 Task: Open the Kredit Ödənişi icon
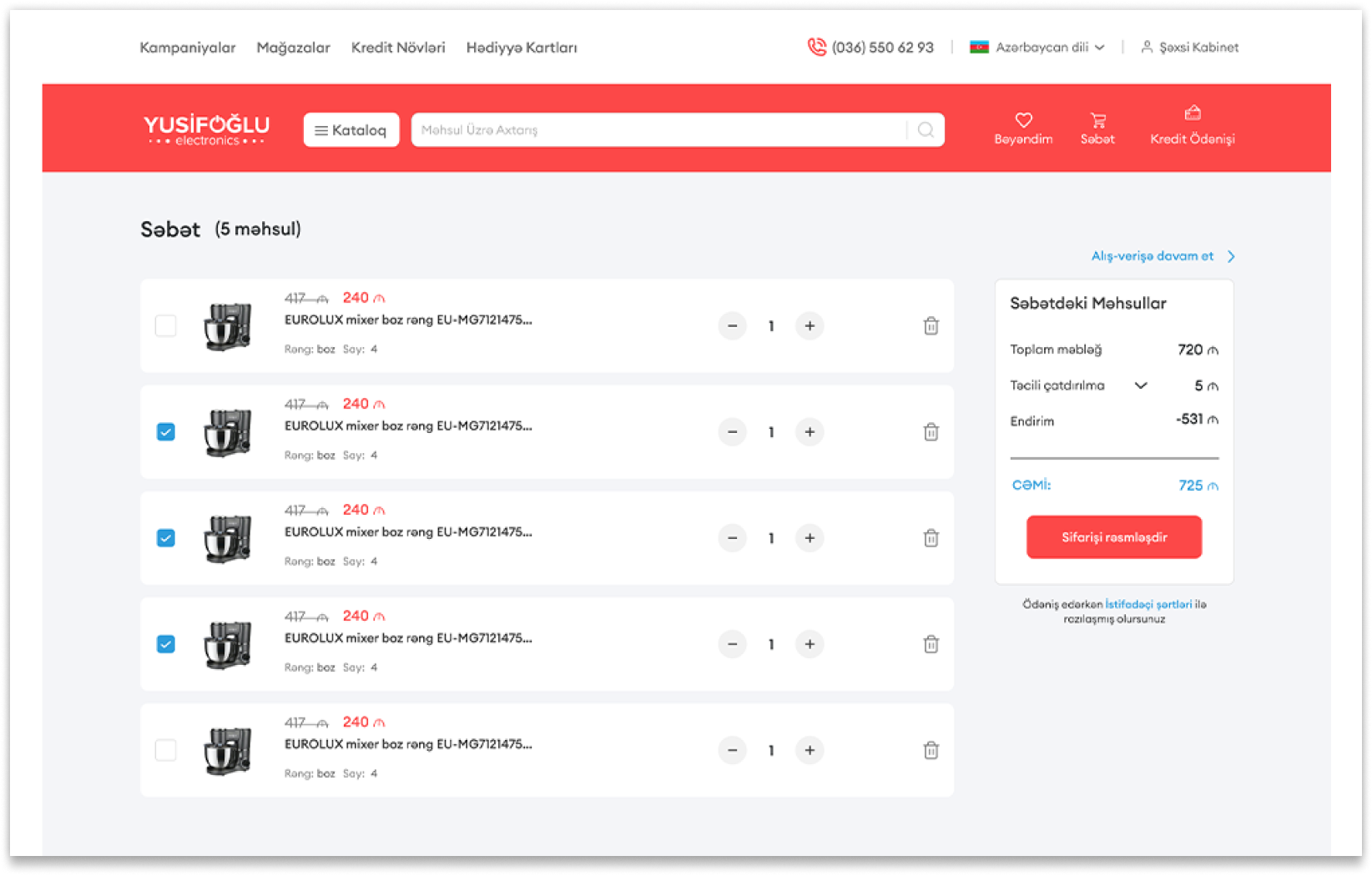[x=1192, y=113]
